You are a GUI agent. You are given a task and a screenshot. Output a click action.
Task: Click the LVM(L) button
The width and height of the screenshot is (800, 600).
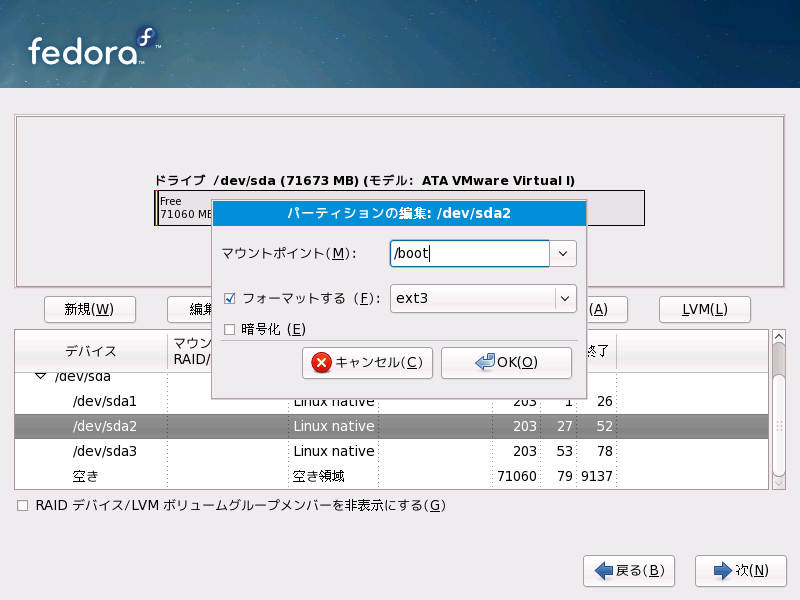705,309
